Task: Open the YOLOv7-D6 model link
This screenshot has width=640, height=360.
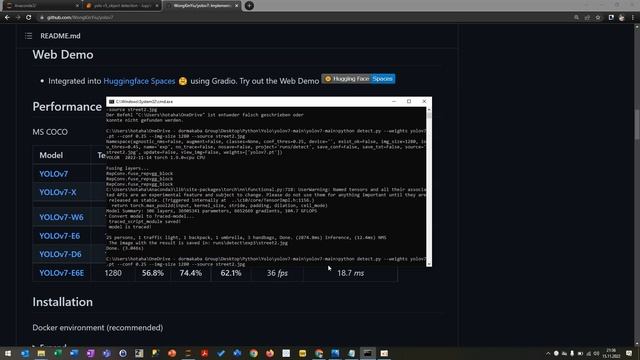Action: click(60, 254)
